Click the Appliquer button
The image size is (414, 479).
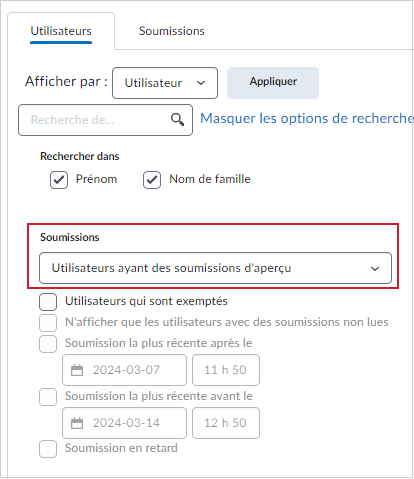click(273, 83)
